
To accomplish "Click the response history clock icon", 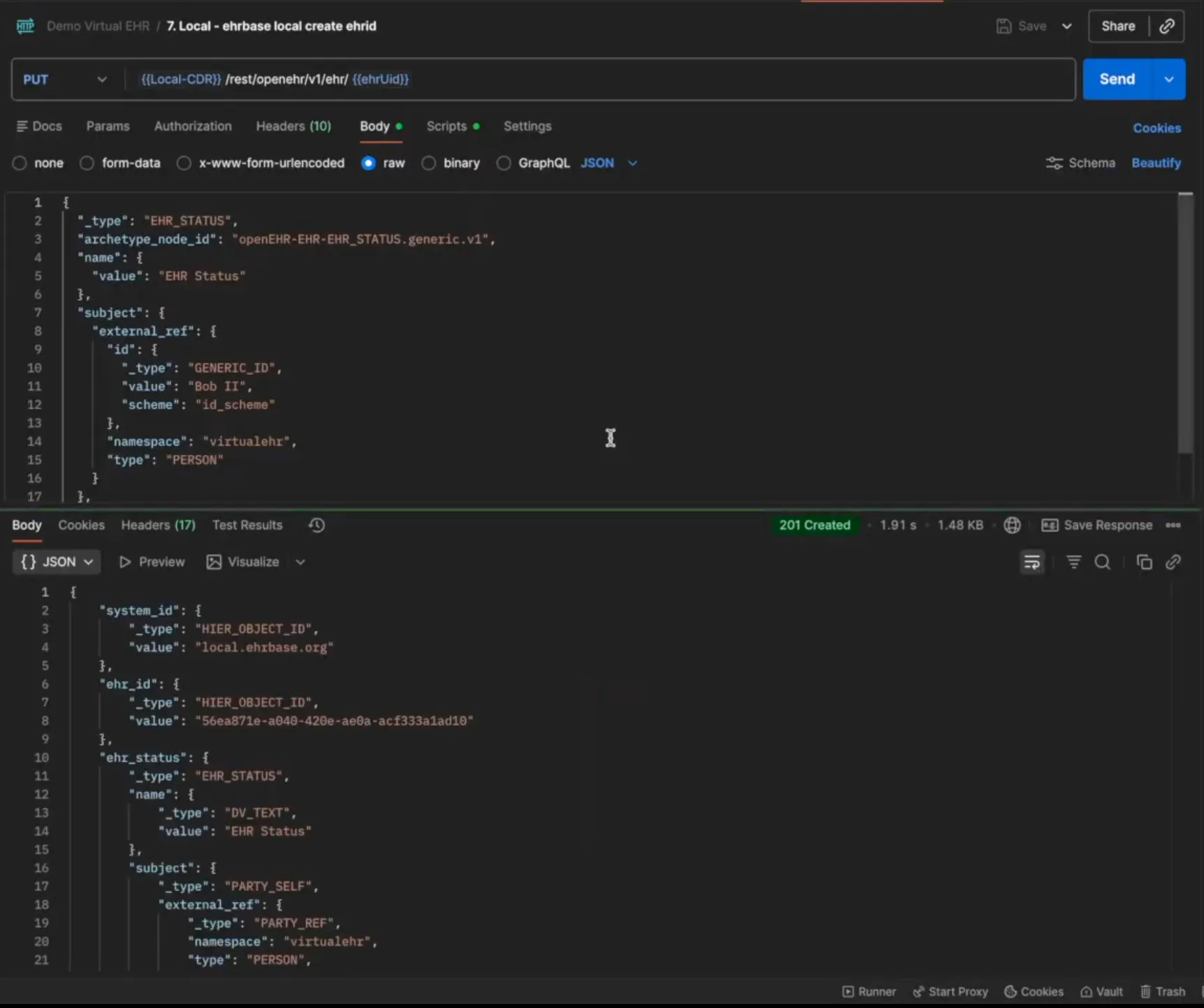I will click(316, 525).
